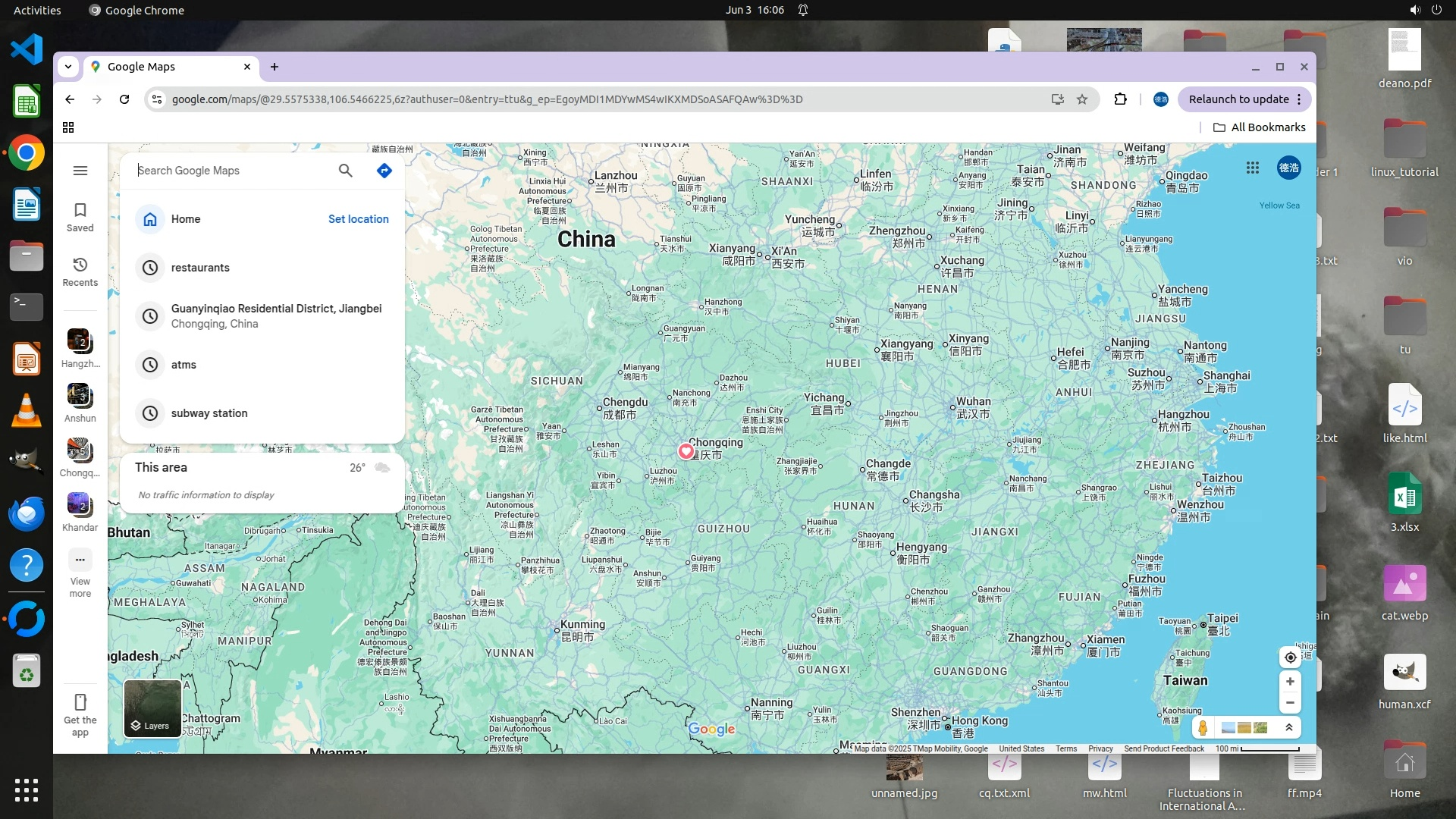Bookmark this page with the star icon
Screen dimensions: 1456x819
pos(1082,99)
